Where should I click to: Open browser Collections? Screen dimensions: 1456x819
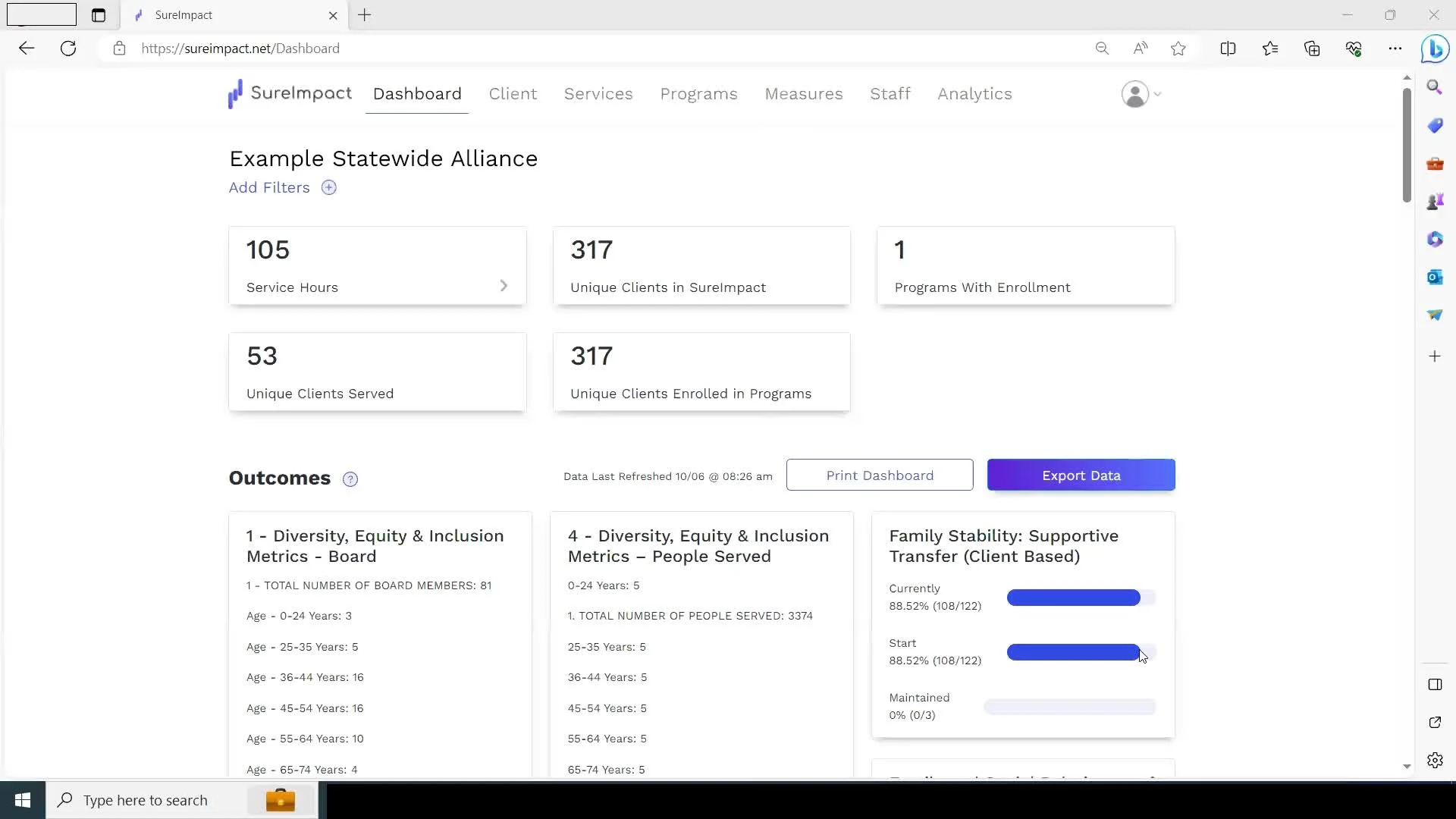point(1312,49)
